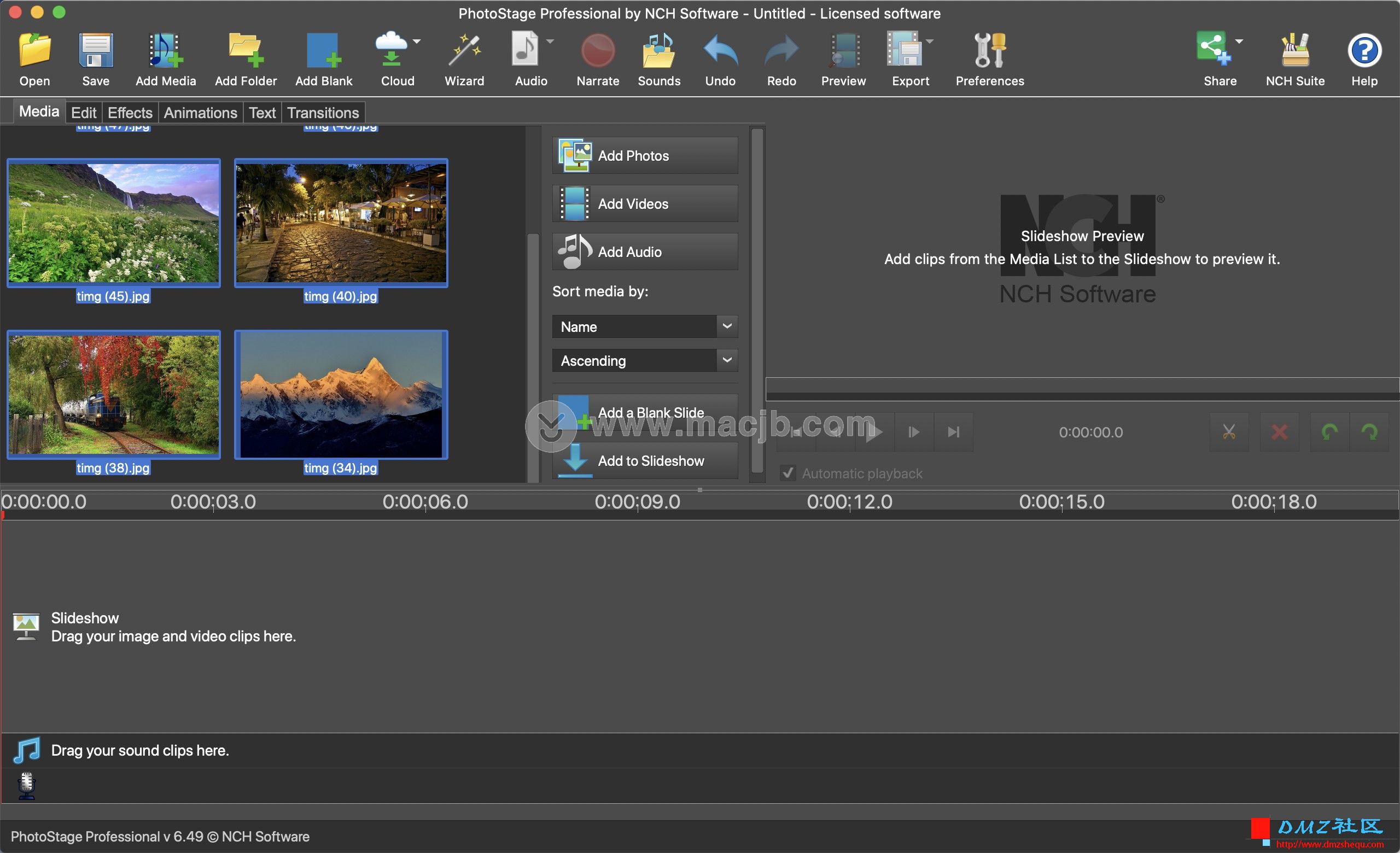Click the Add to Slideshow button
Image resolution: width=1400 pixels, height=853 pixels.
[x=645, y=460]
